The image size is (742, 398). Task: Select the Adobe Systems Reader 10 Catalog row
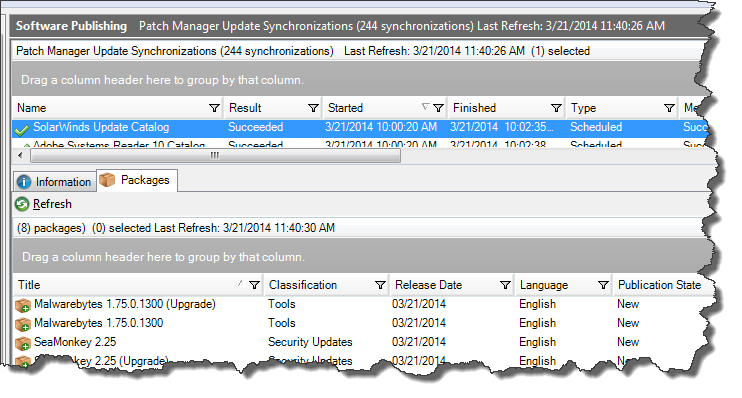pos(361,143)
